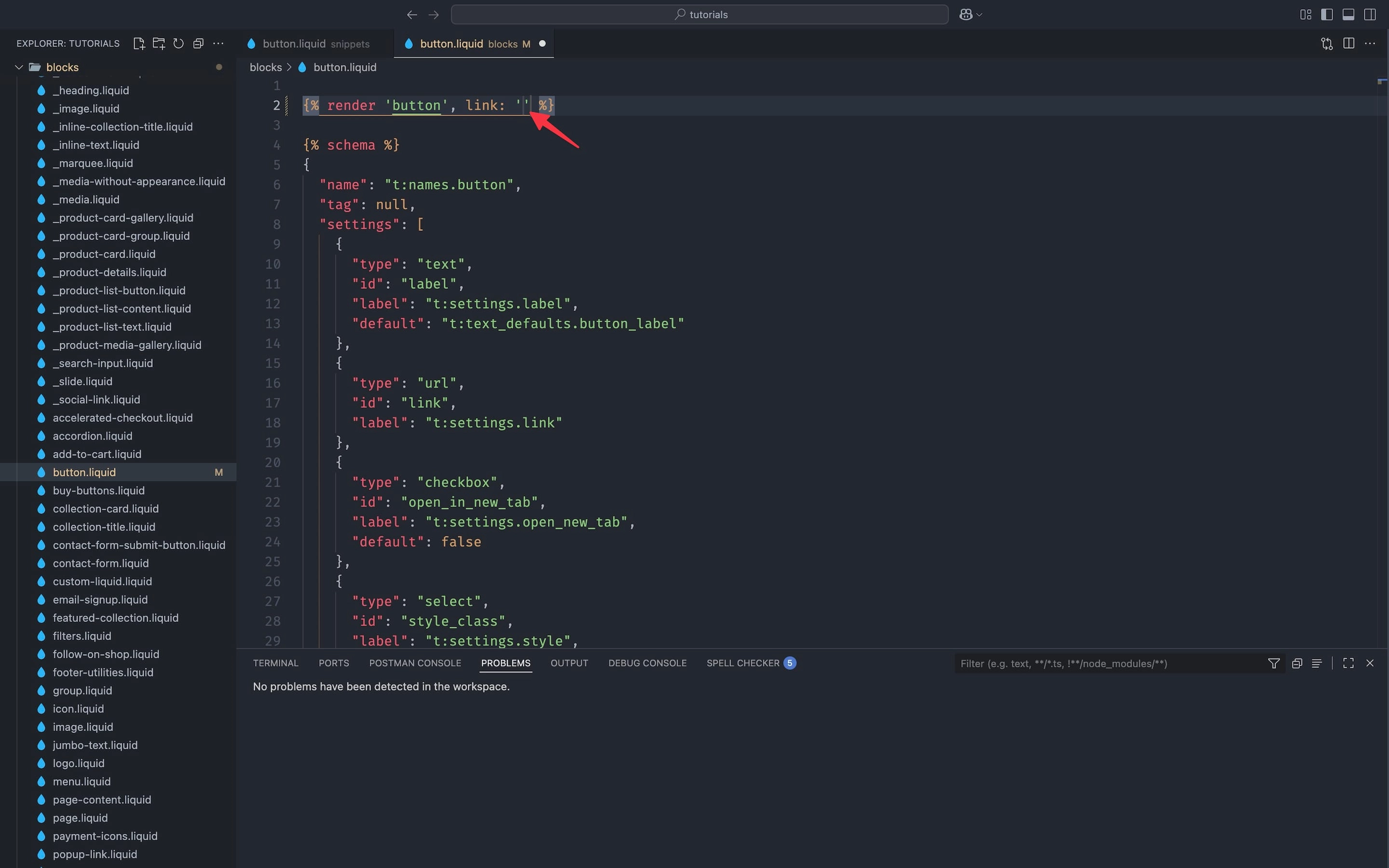This screenshot has width=1389, height=868.
Task: Collapse all problems in panel
Action: pos(1296,664)
